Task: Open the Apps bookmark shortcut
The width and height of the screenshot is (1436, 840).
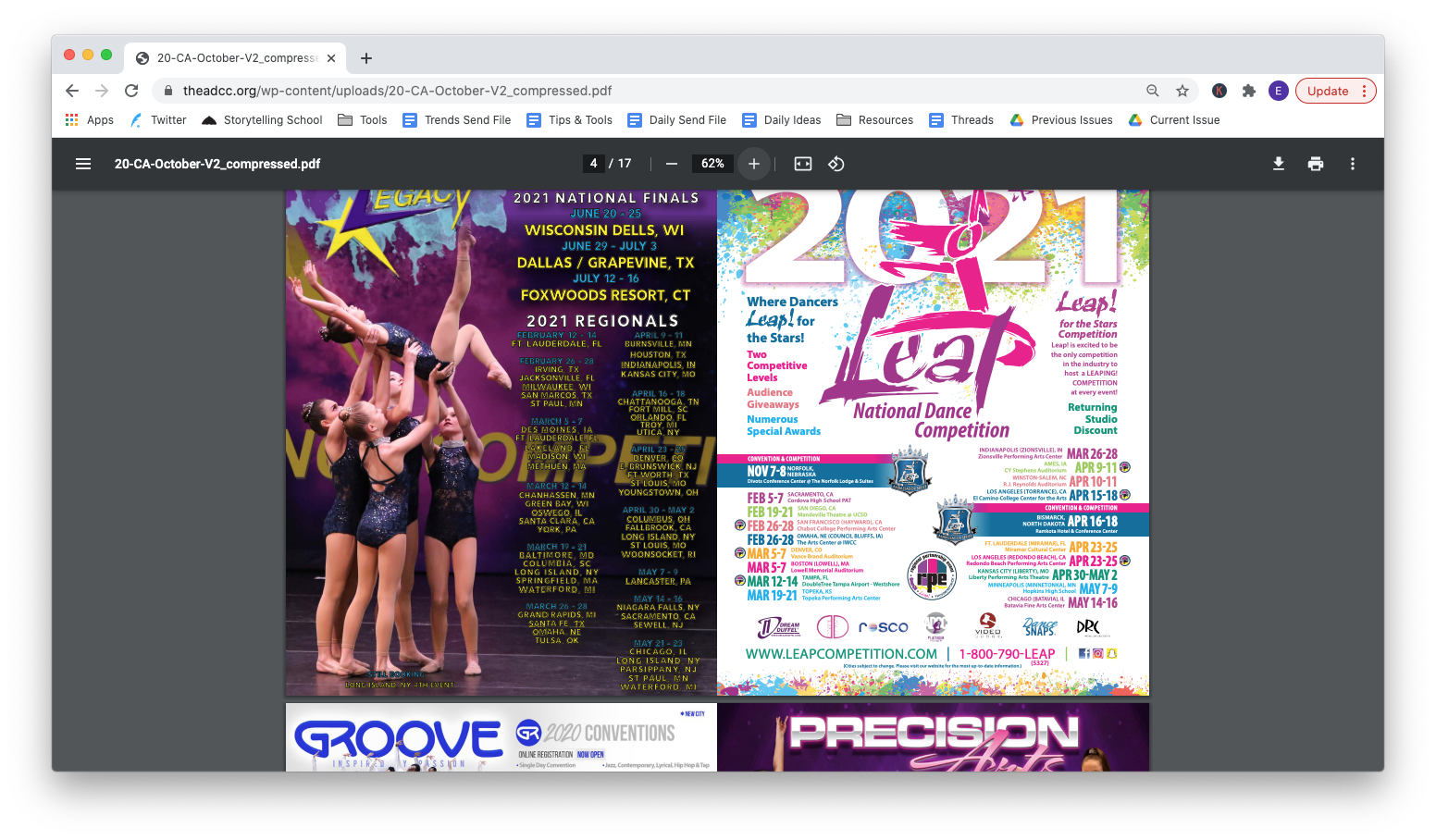Action: [90, 120]
